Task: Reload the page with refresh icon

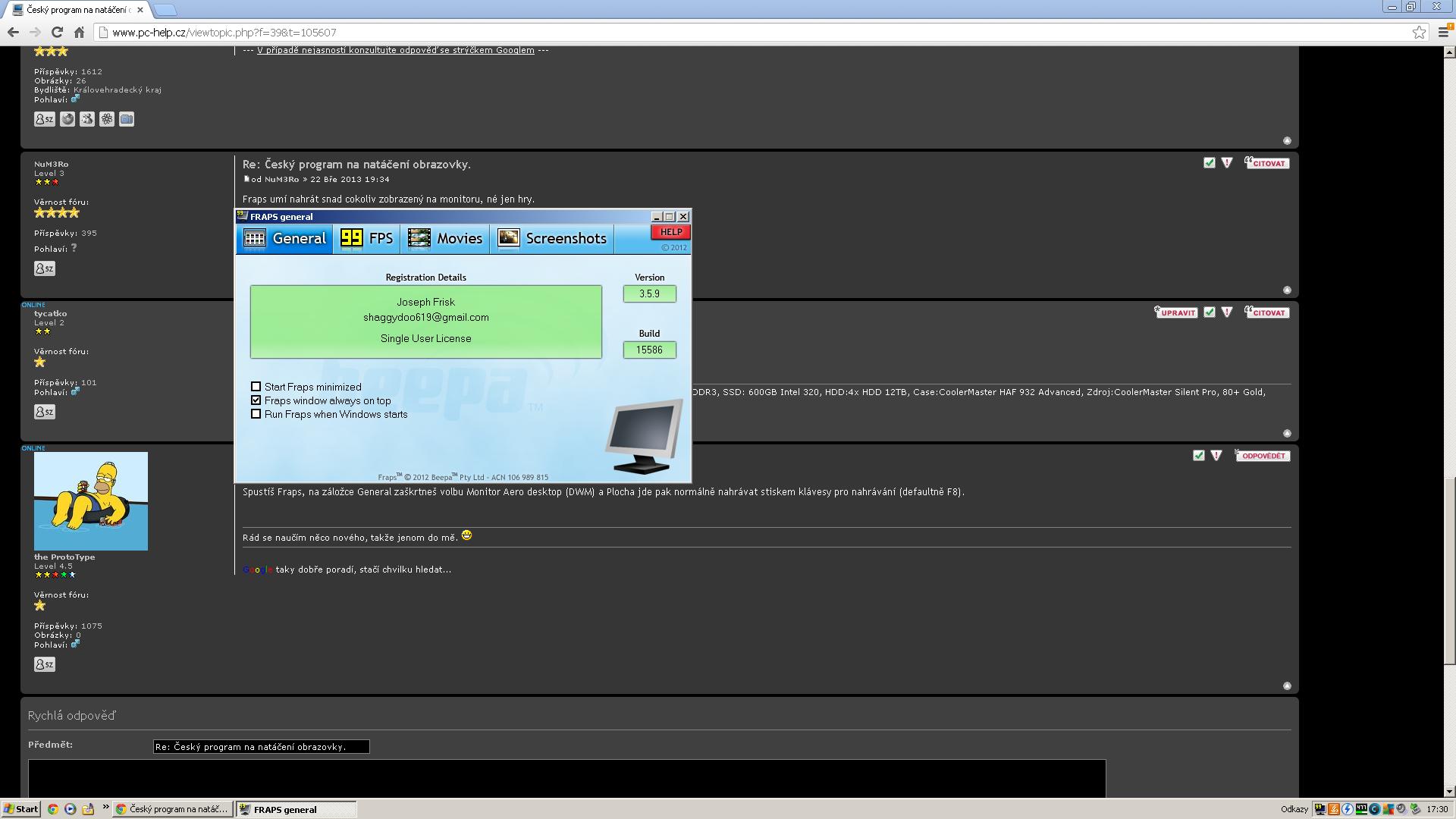Action: pyautogui.click(x=57, y=32)
